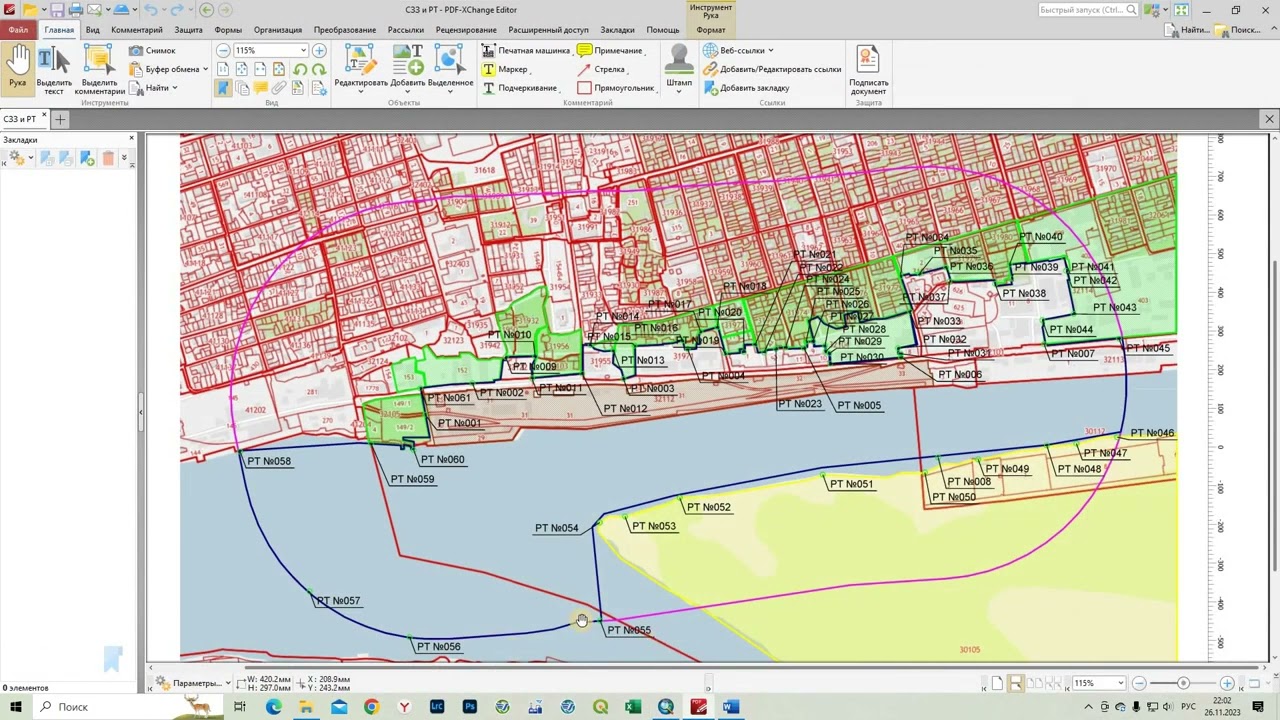Select the Примечание sticky note tool
Viewport: 1280px width, 720px height.
610,50
